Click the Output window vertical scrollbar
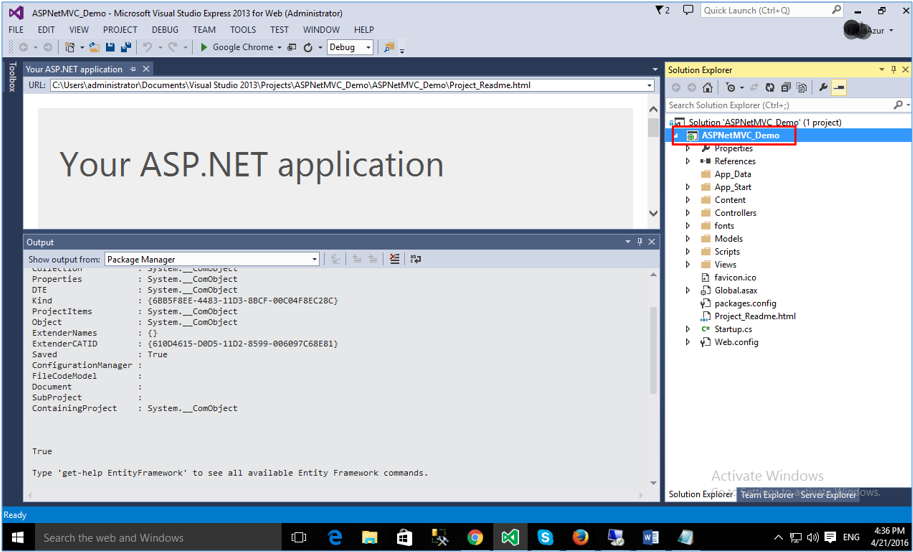The height and width of the screenshot is (552, 913). pos(653,349)
